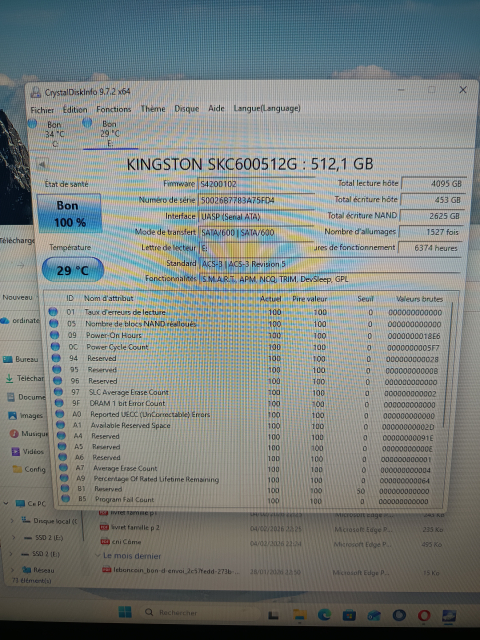This screenshot has width=480, height=640.
Task: Click status orb of Power Cycle Count row
Action: (56, 347)
